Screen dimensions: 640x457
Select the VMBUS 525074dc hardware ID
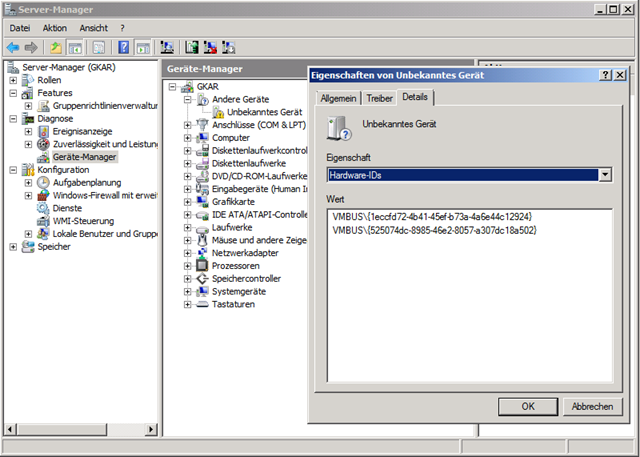click(x=434, y=230)
